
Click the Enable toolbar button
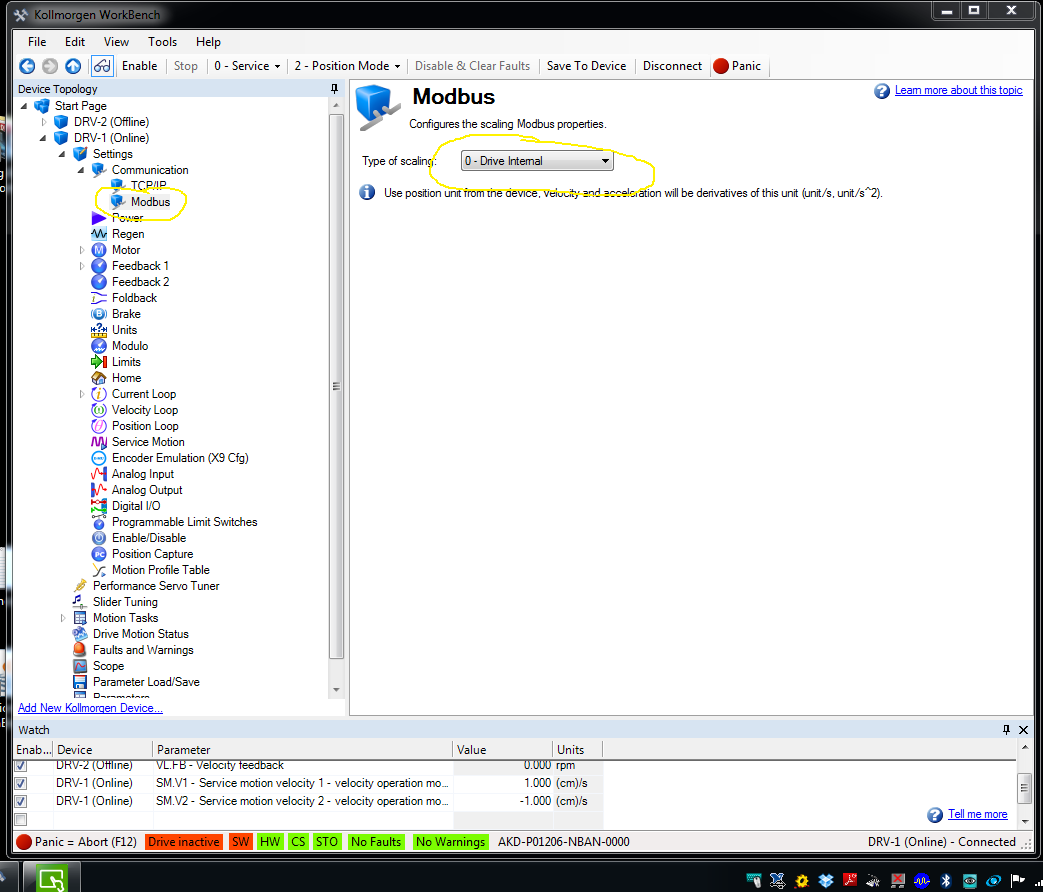140,66
